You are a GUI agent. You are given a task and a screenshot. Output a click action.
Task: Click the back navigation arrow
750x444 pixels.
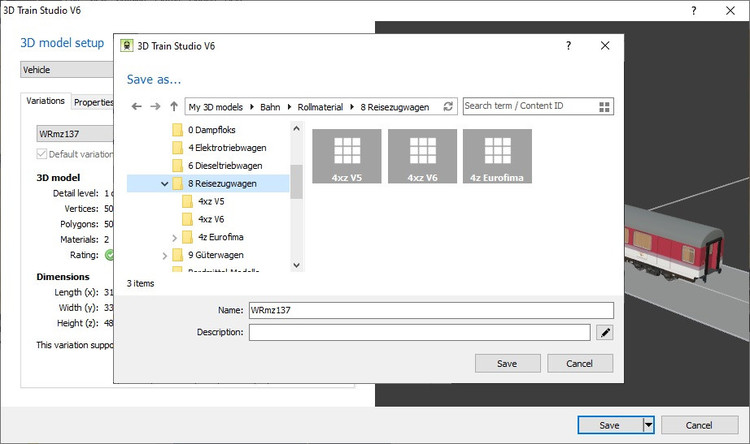coord(137,106)
